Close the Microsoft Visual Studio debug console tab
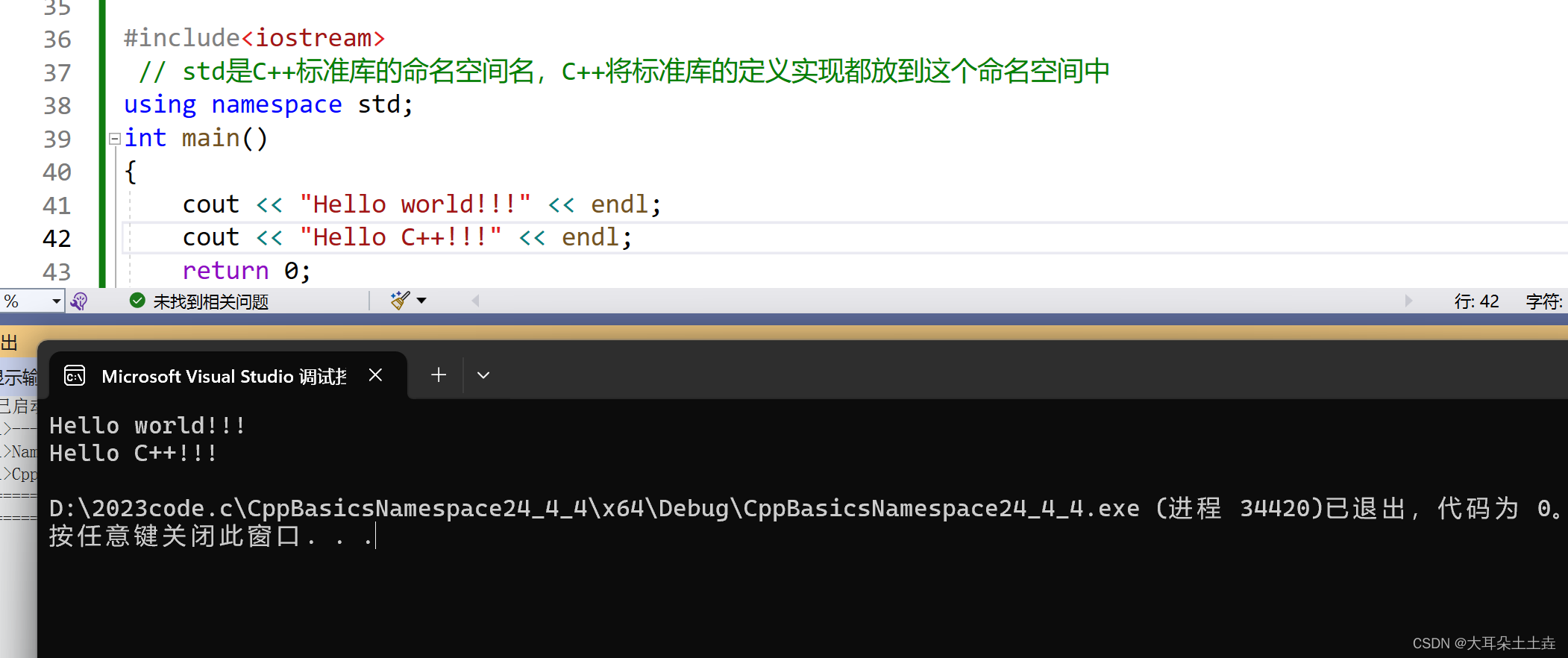The width and height of the screenshot is (1568, 658). click(375, 375)
